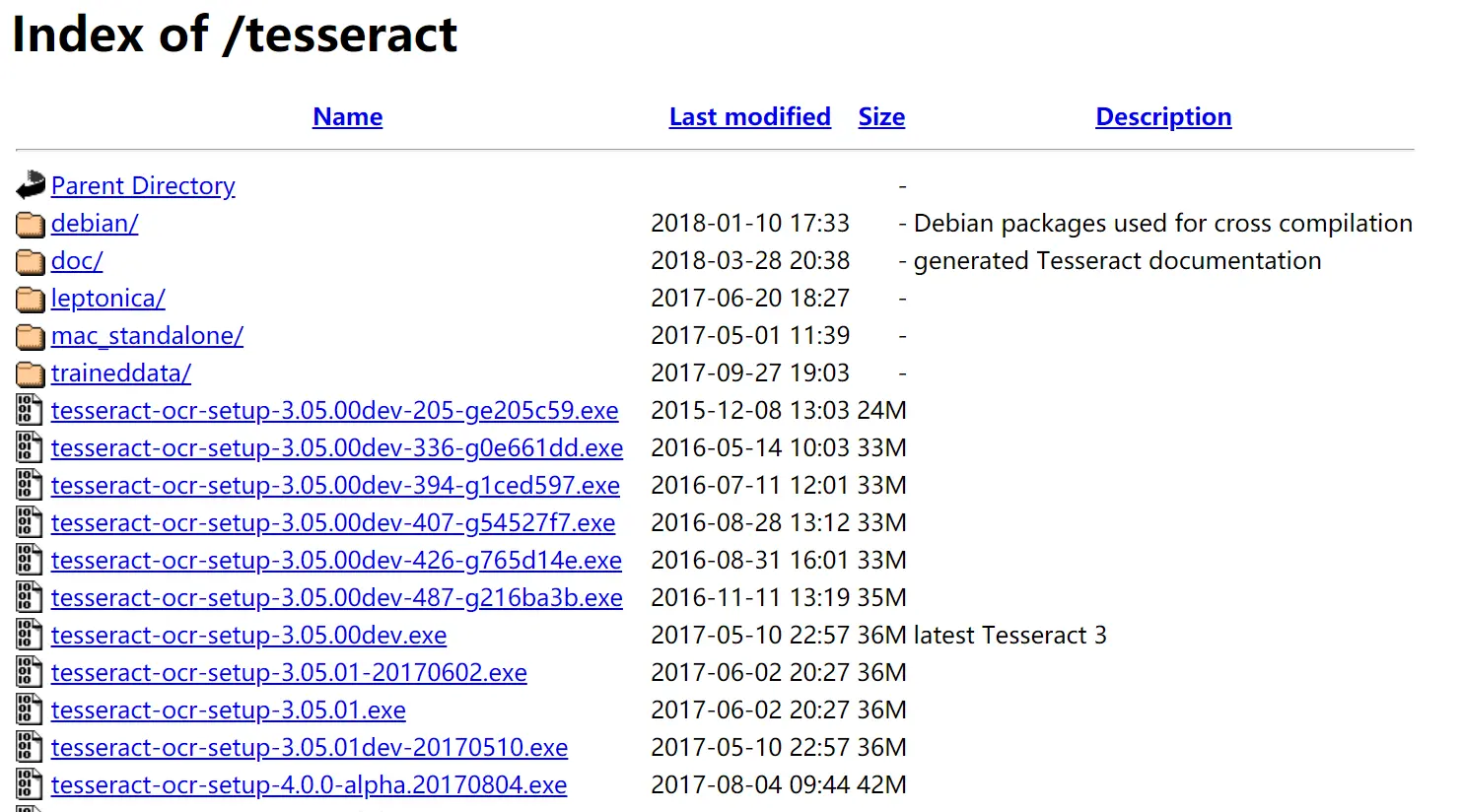Screen dimensions: 1462x812
Task: Click binary file icon for 4.0.0-alpha.20170804.exe
Action: pyautogui.click(x=30, y=784)
